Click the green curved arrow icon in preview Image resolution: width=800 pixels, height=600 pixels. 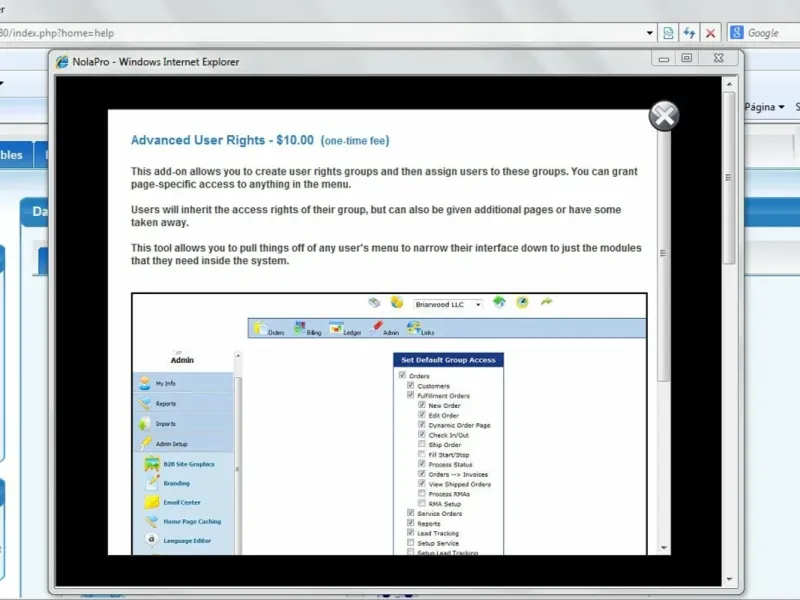tap(546, 302)
